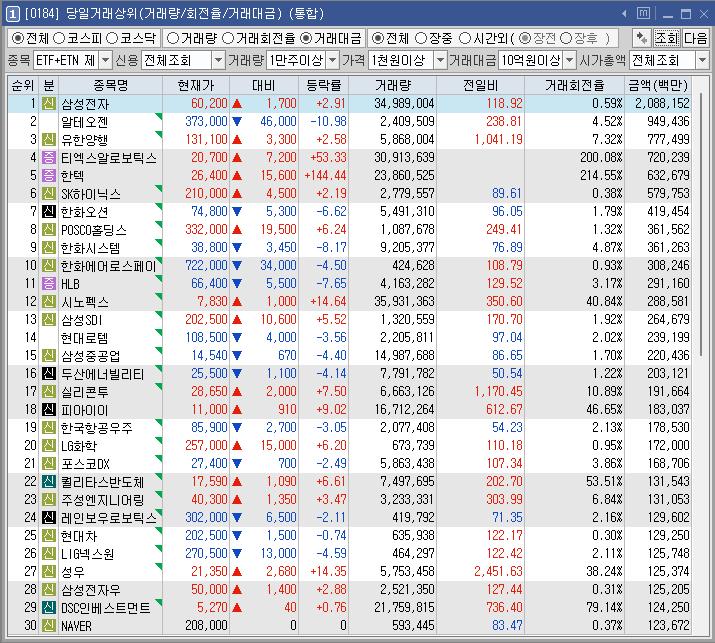Open the 시가총액 전체조회 dropdown
715x643 pixels.
tap(702, 60)
